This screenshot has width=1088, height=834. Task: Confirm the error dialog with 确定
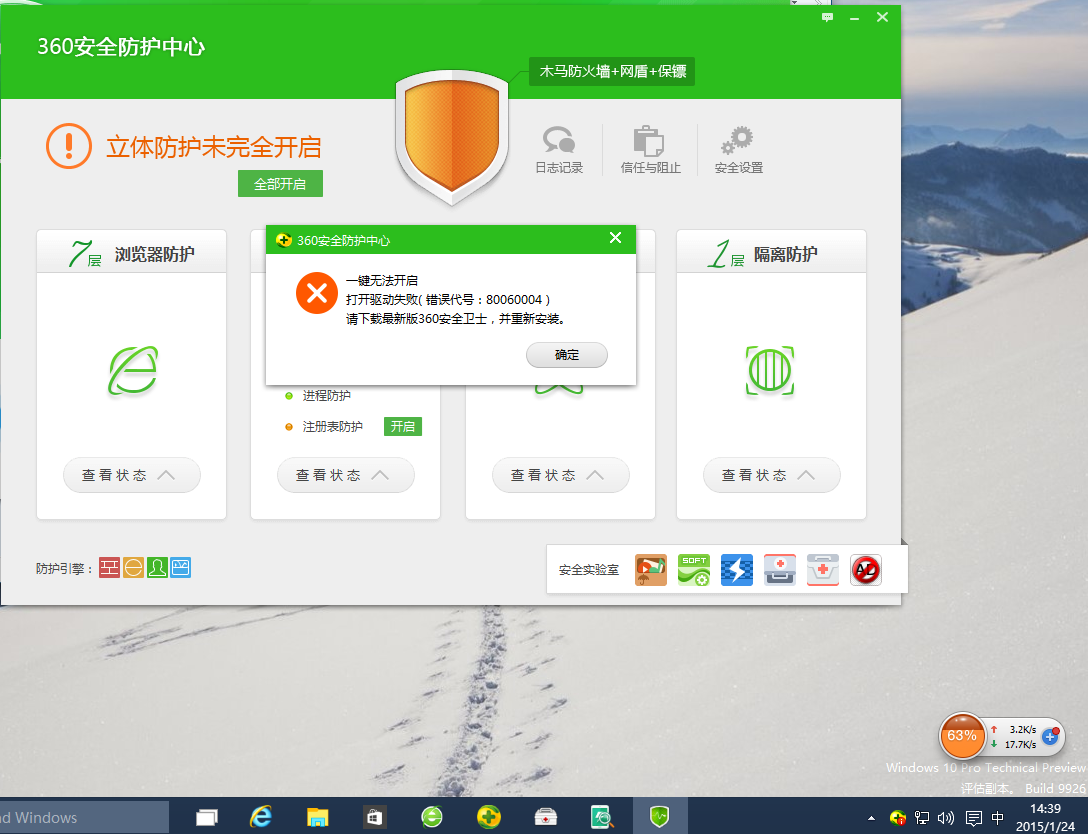pyautogui.click(x=567, y=355)
